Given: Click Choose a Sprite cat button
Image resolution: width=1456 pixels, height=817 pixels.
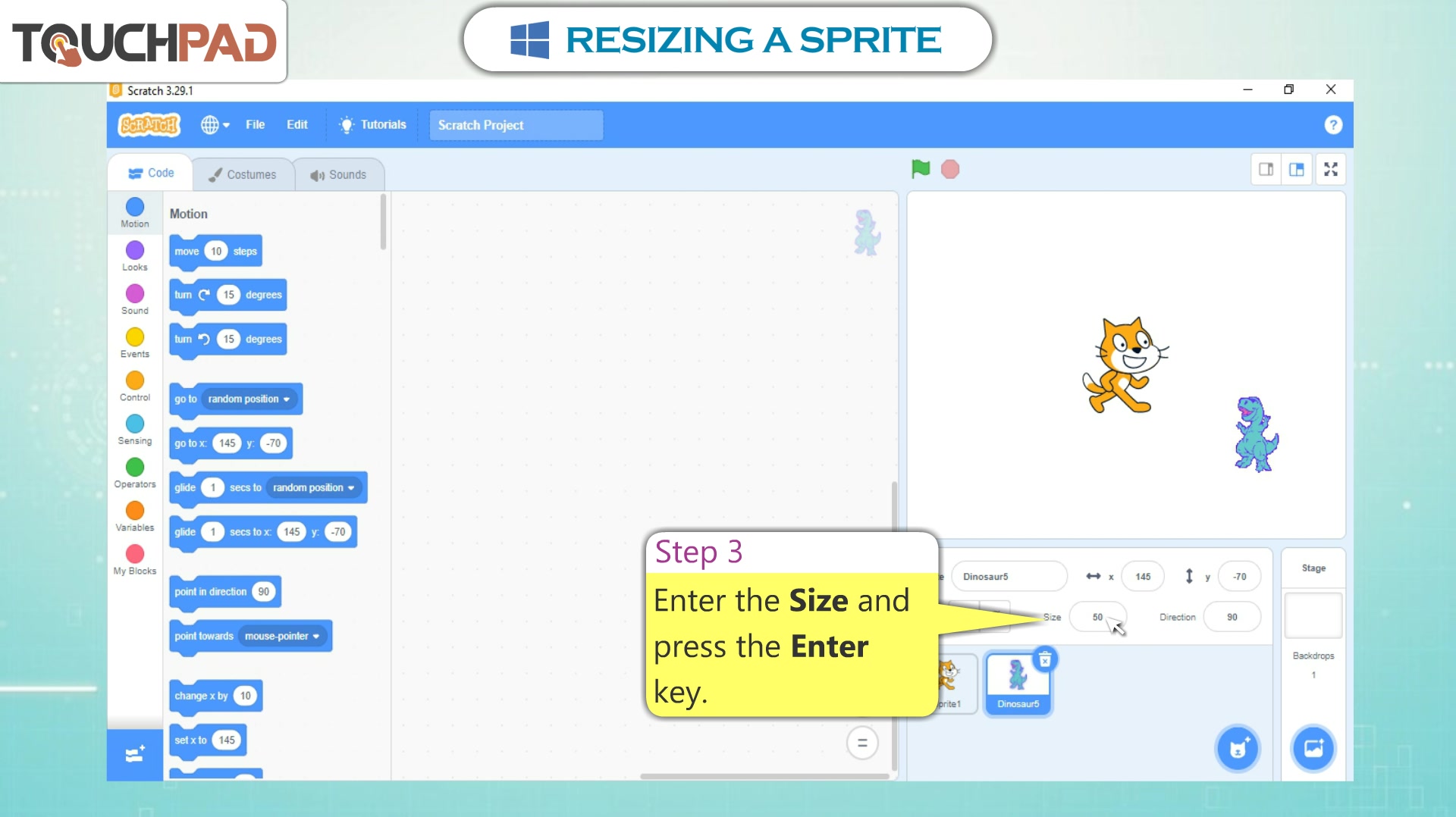Looking at the screenshot, I should 1238,749.
